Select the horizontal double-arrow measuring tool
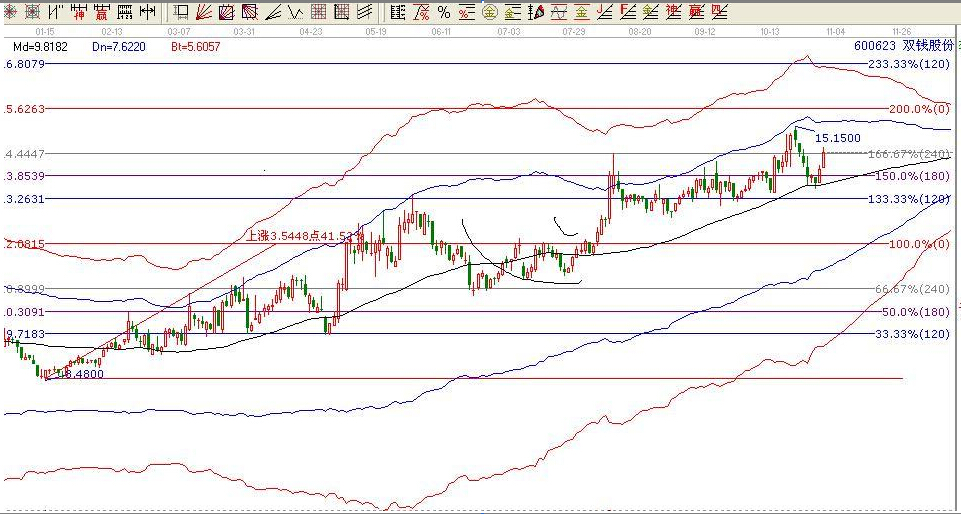 pos(147,12)
